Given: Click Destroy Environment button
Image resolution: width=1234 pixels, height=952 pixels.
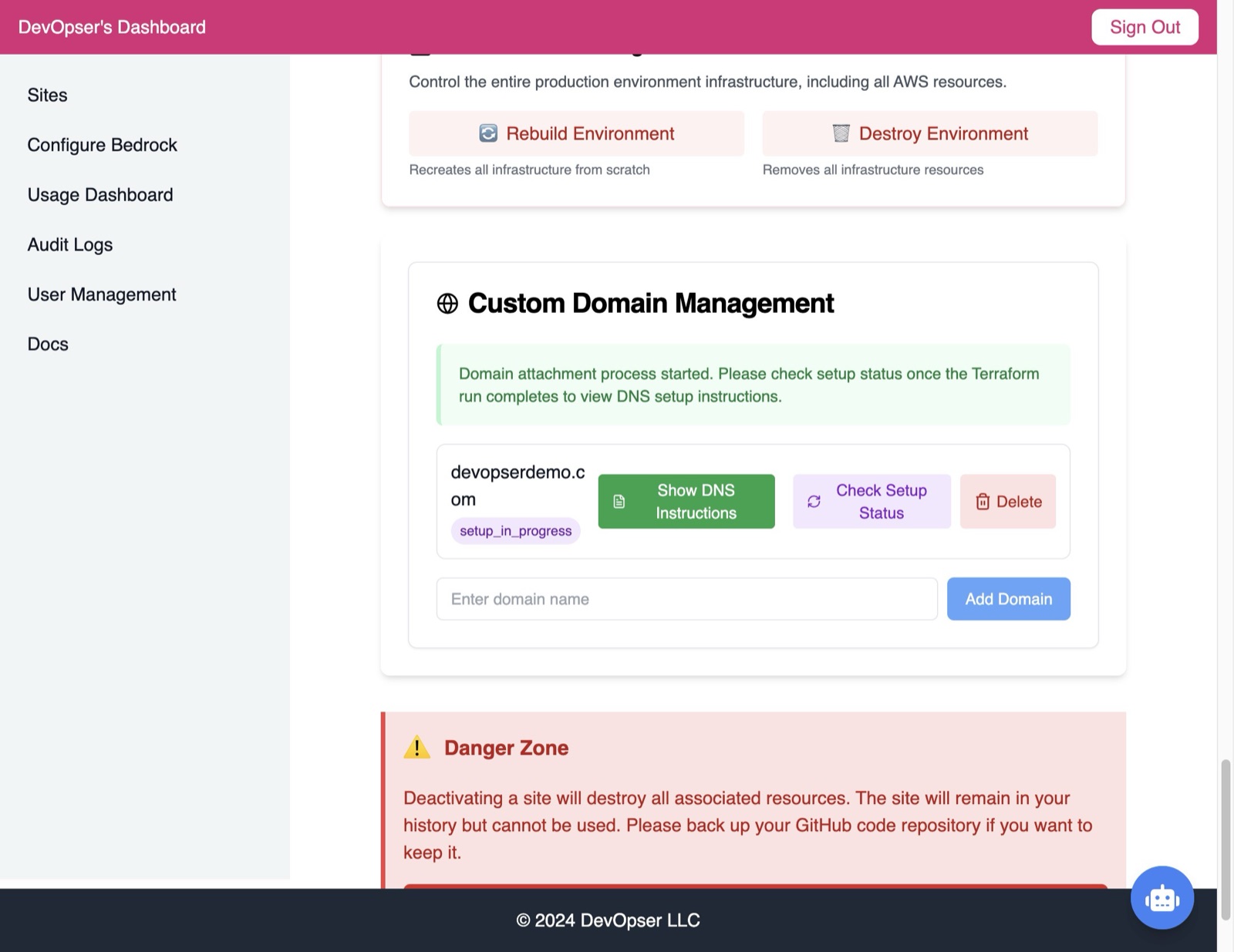Looking at the screenshot, I should (x=929, y=133).
